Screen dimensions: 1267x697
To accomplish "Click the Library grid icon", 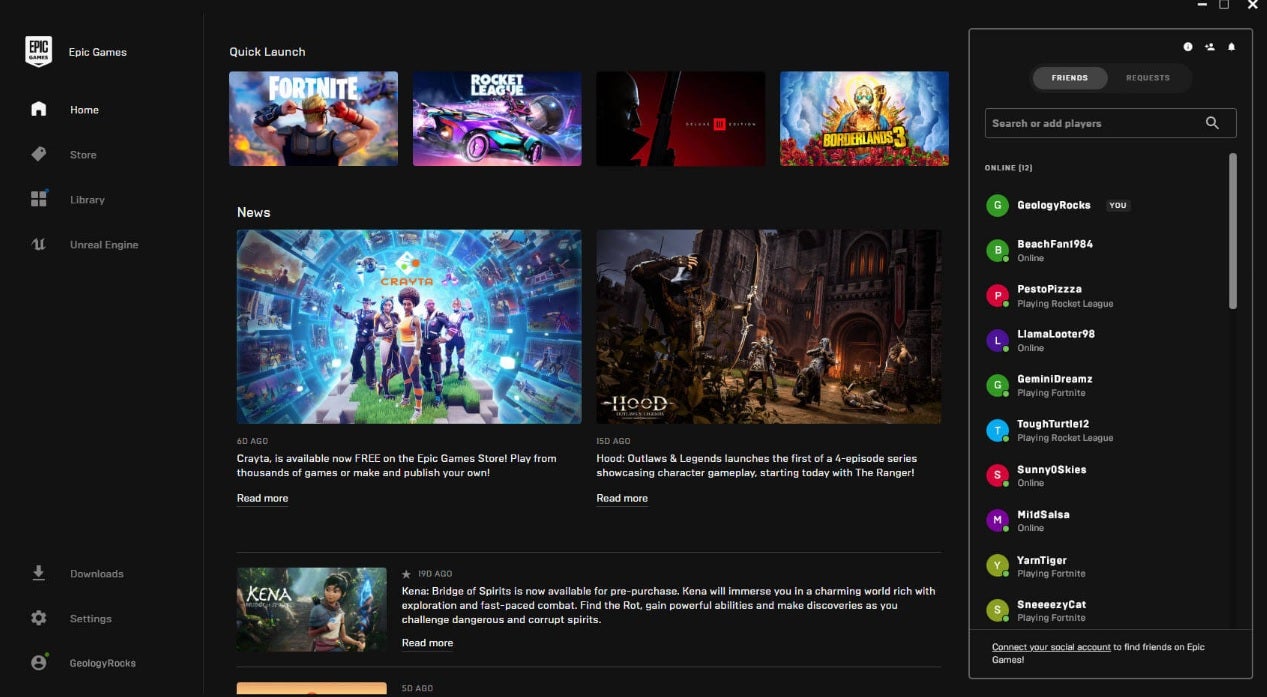I will pyautogui.click(x=38, y=199).
